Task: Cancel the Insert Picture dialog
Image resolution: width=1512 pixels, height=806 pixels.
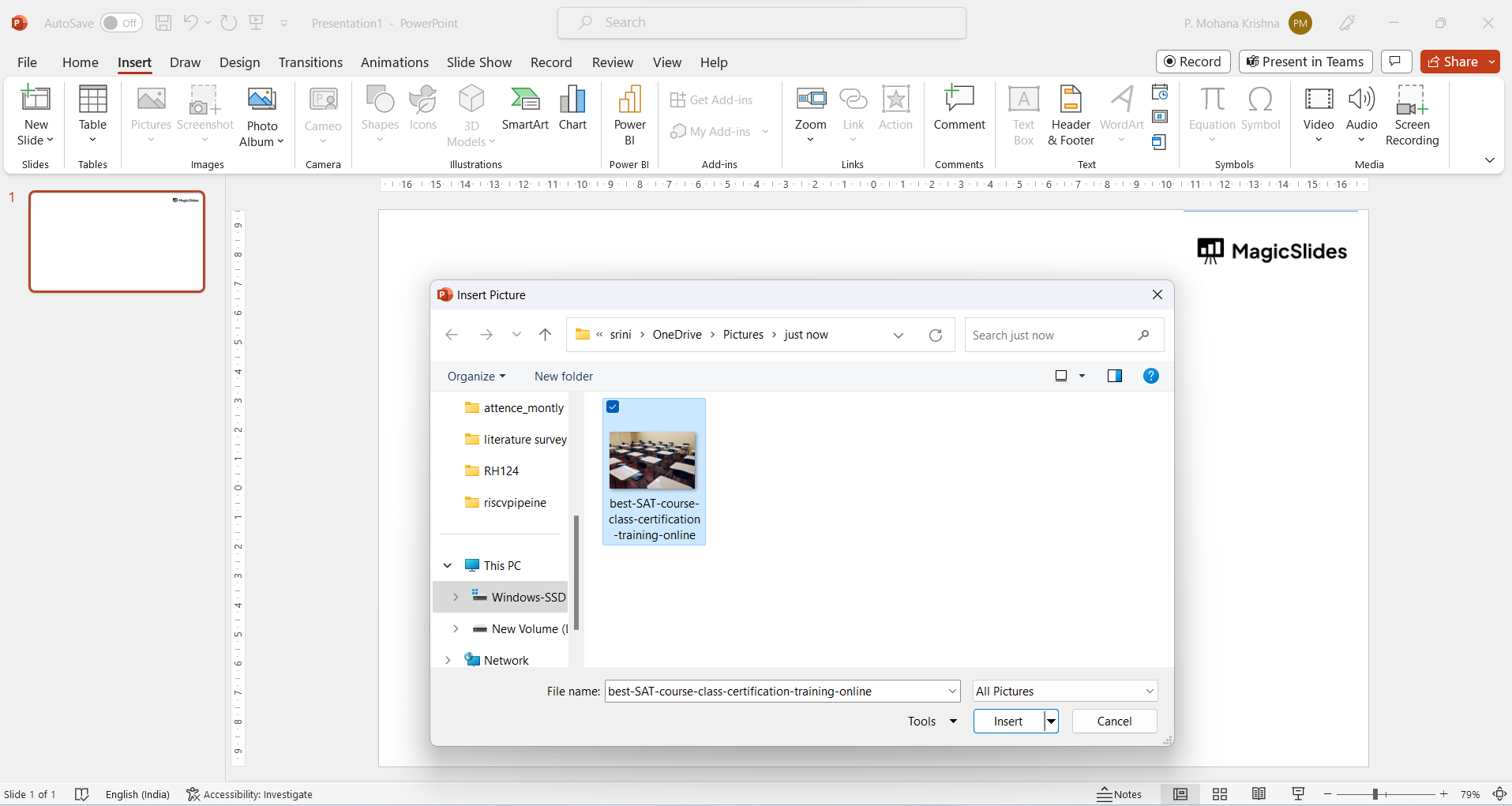Action: point(1113,721)
